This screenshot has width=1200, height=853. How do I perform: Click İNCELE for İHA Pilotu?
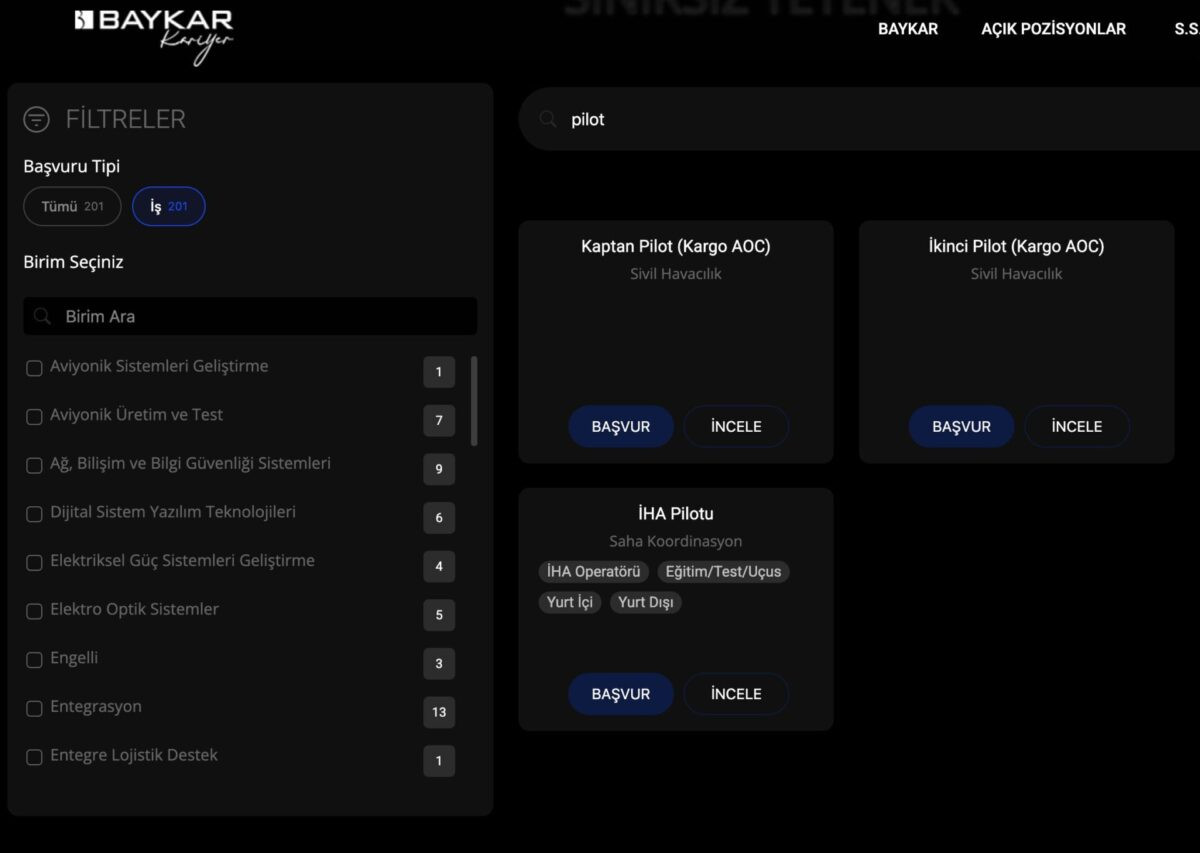click(x=736, y=694)
